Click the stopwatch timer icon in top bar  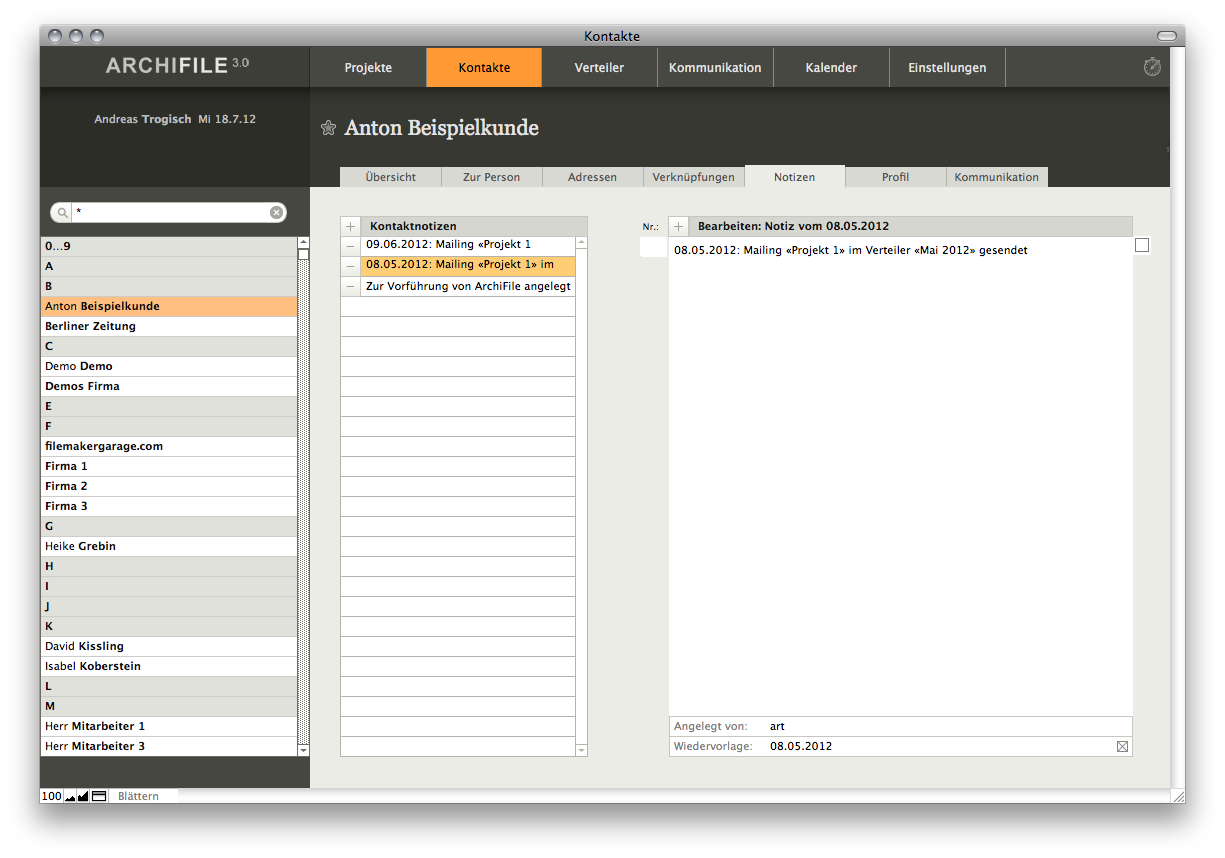tap(1152, 67)
